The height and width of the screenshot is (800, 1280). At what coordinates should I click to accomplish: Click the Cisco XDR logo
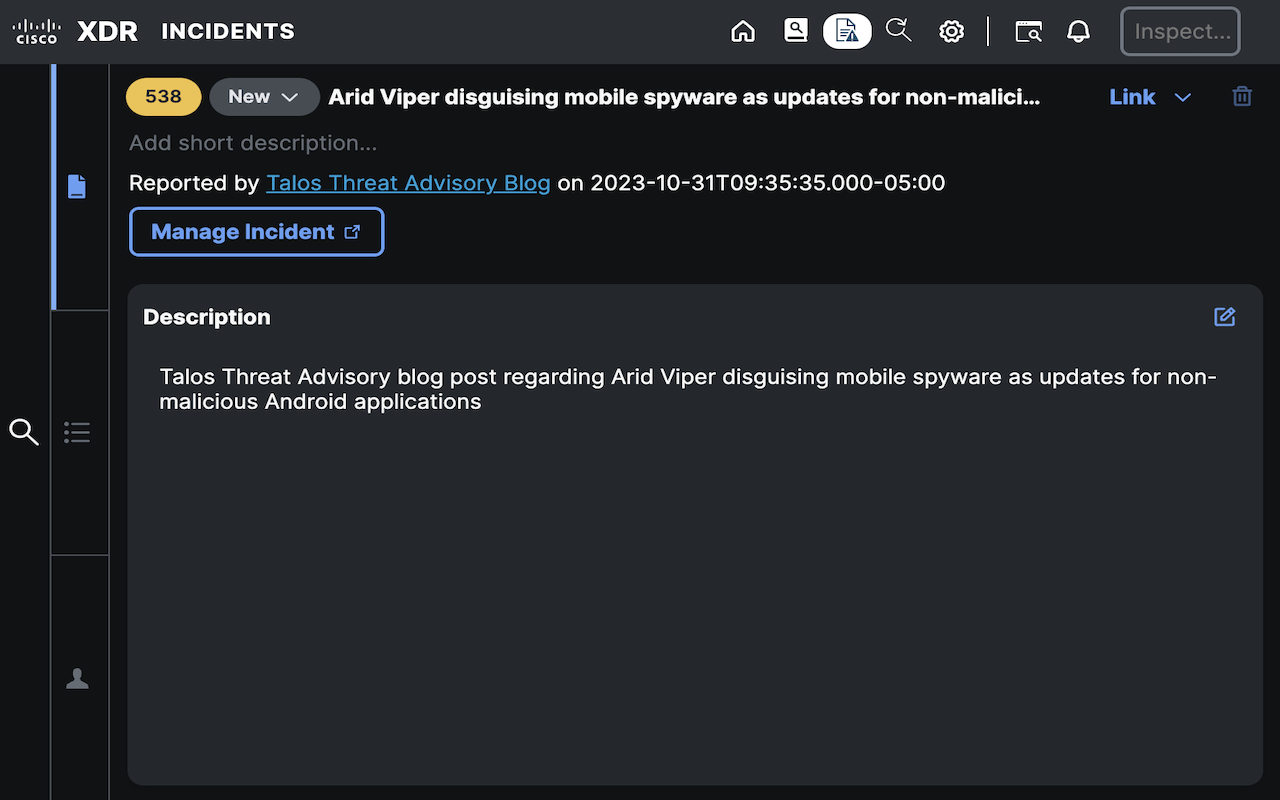[75, 31]
